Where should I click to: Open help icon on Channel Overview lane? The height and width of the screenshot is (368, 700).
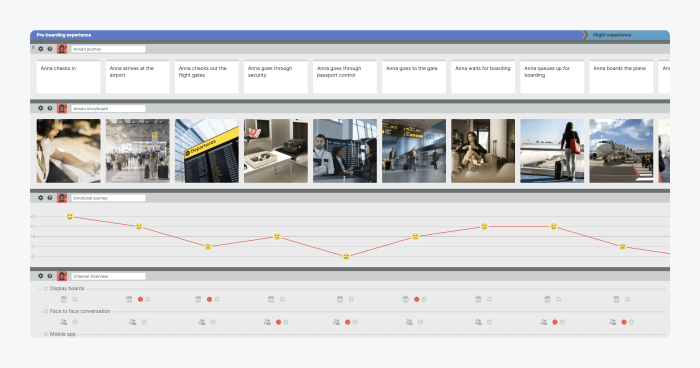pos(50,276)
